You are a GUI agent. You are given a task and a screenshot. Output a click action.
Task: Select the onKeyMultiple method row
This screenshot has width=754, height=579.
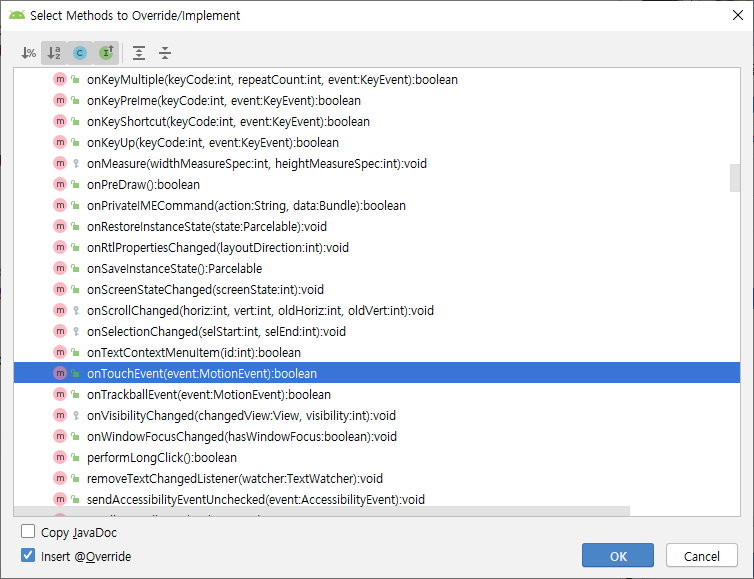(x=377, y=79)
